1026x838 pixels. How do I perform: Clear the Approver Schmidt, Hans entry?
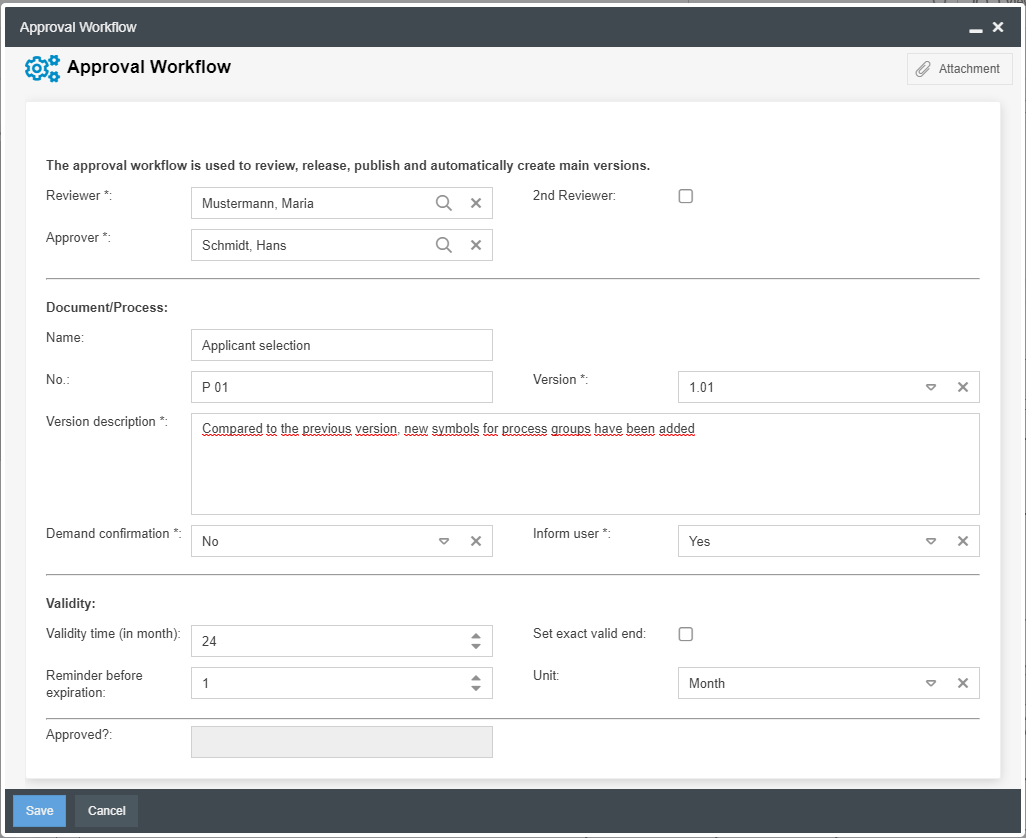pos(476,245)
